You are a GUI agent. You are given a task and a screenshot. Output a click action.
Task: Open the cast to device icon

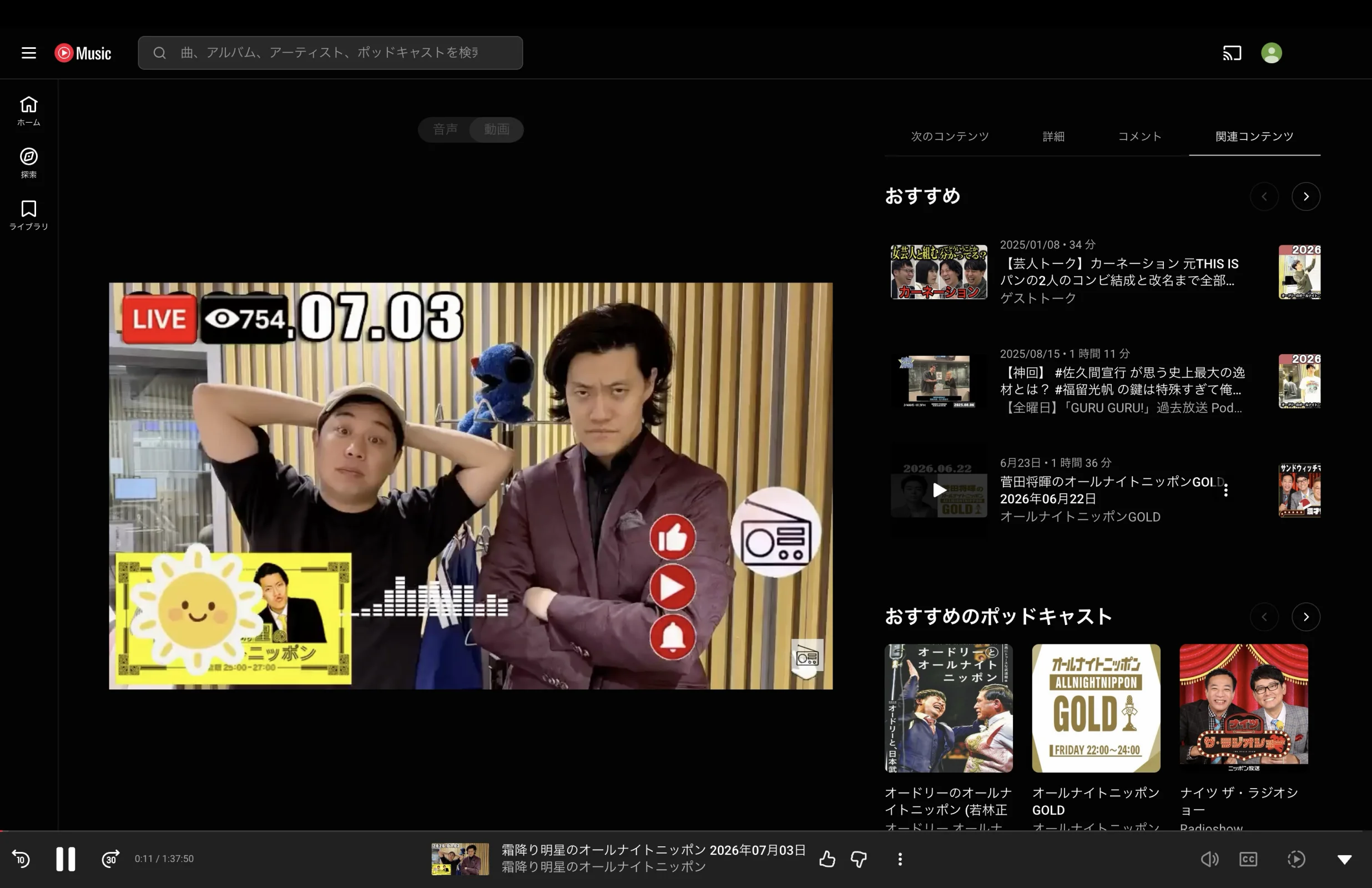pos(1232,53)
